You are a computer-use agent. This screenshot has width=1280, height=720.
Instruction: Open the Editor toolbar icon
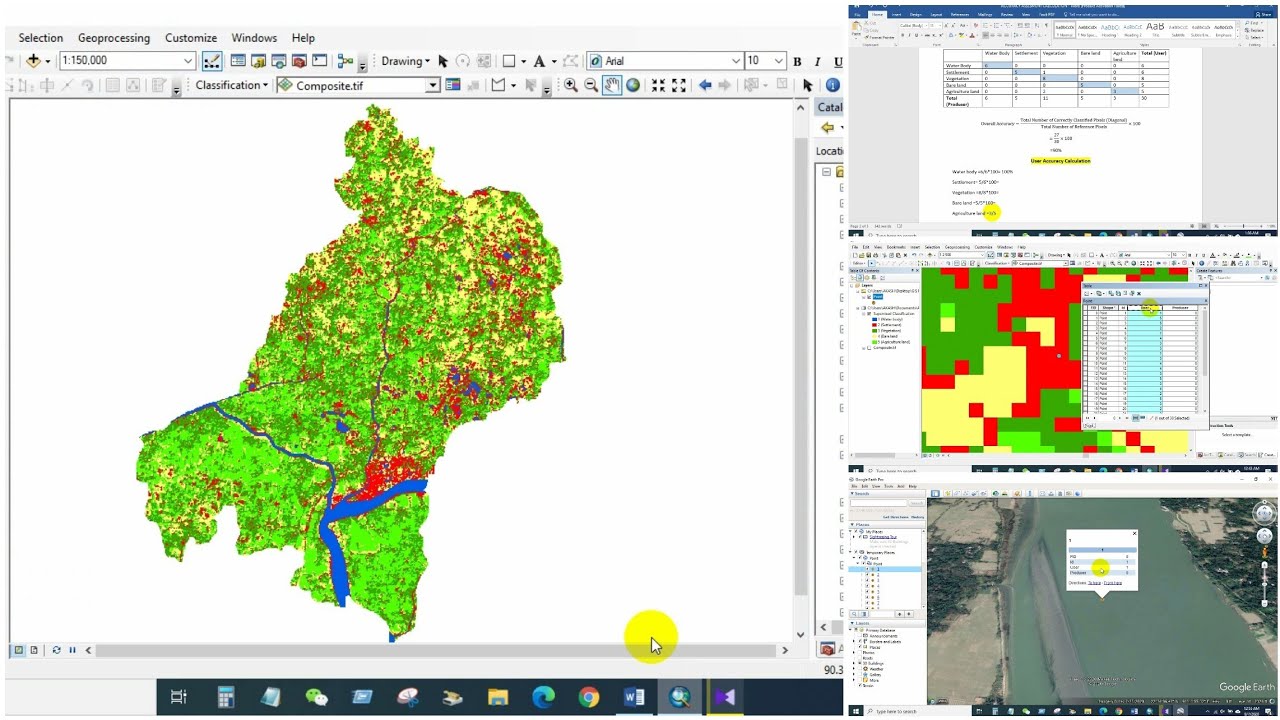212,61
